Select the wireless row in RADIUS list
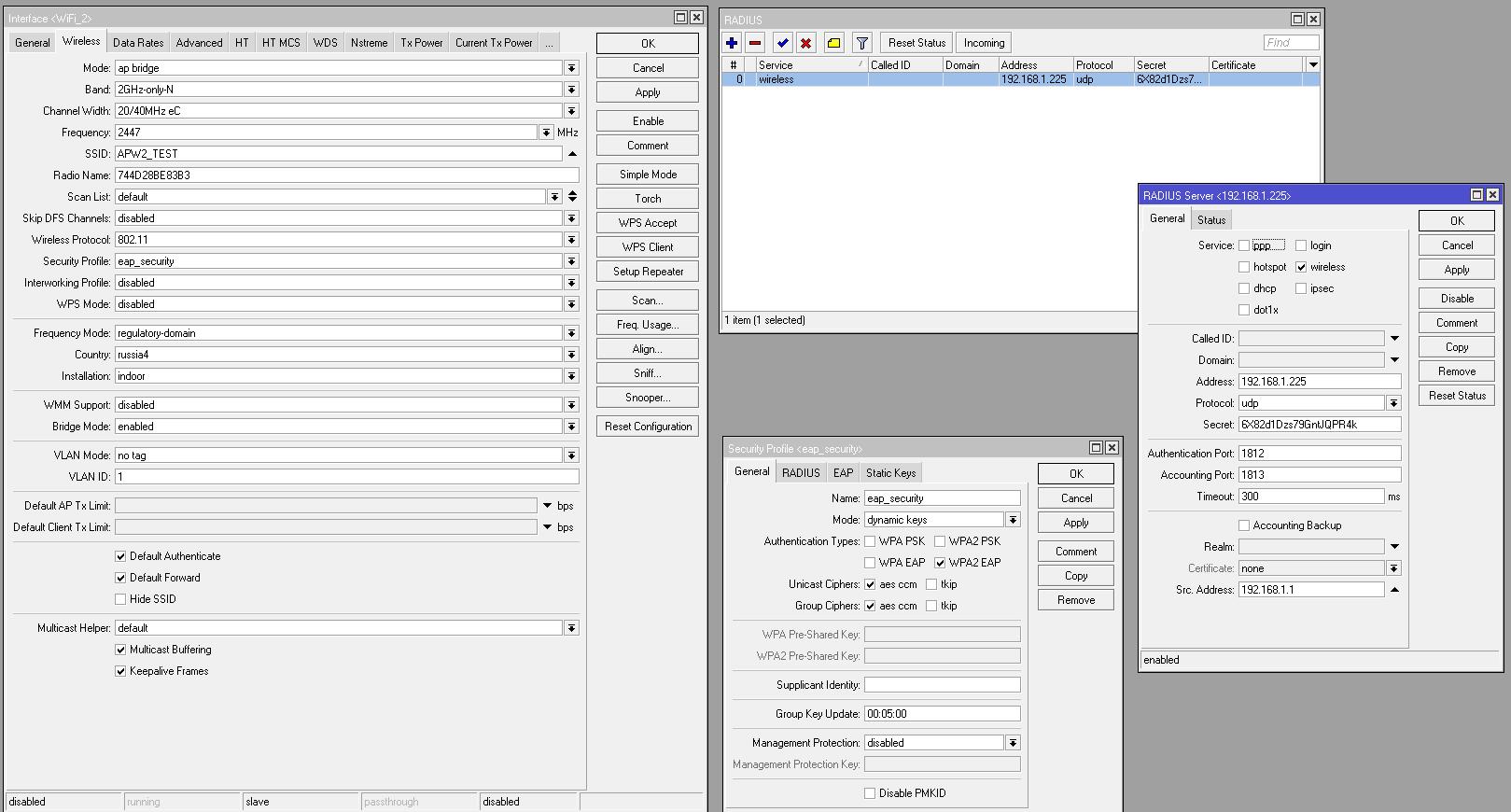 1020,79
